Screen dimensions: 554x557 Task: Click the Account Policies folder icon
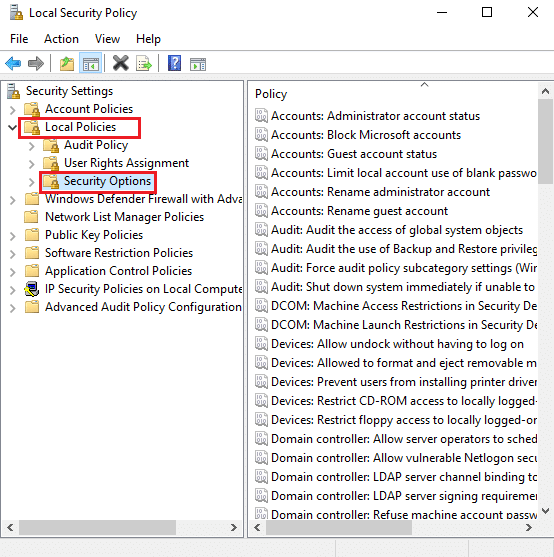click(32, 109)
